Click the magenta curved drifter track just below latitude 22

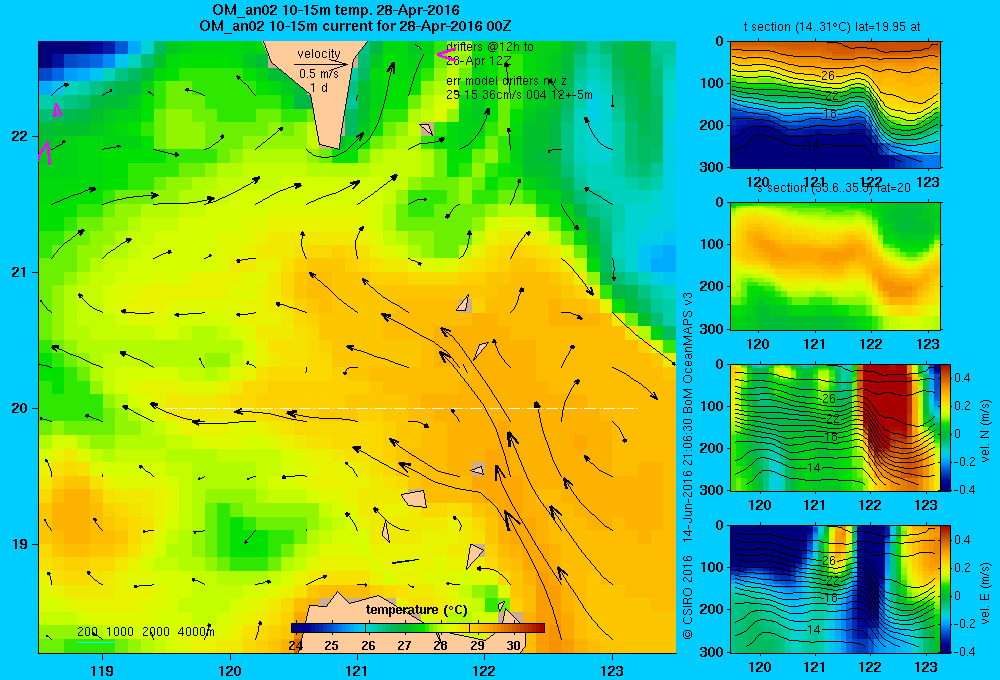click(45, 152)
